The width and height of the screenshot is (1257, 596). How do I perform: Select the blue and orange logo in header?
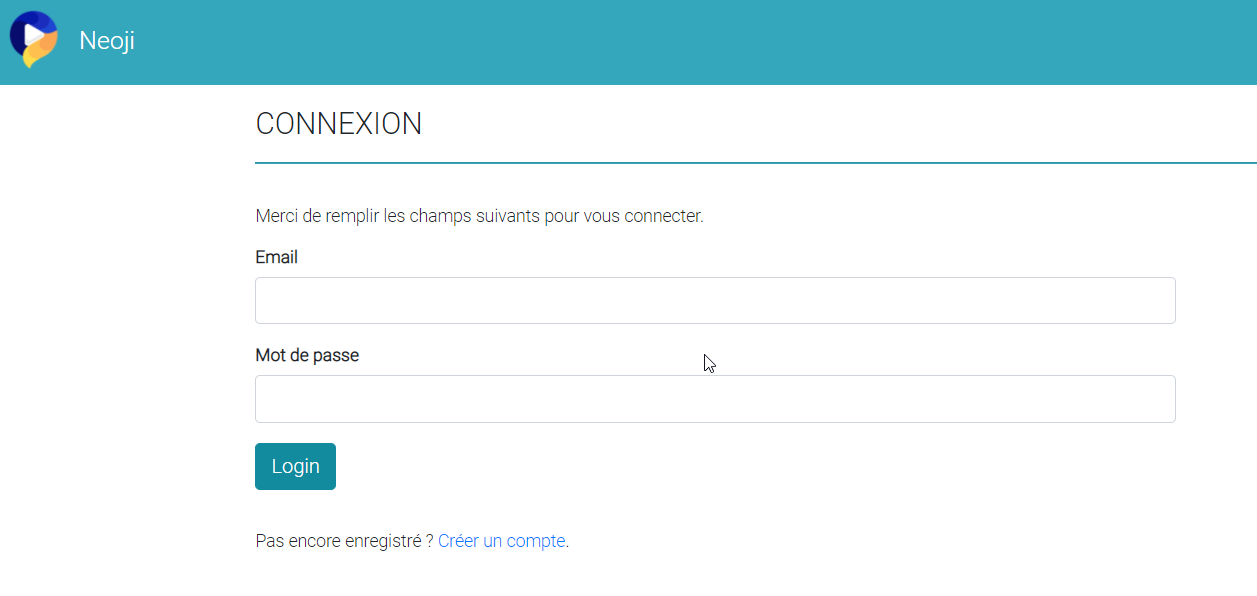pyautogui.click(x=34, y=39)
